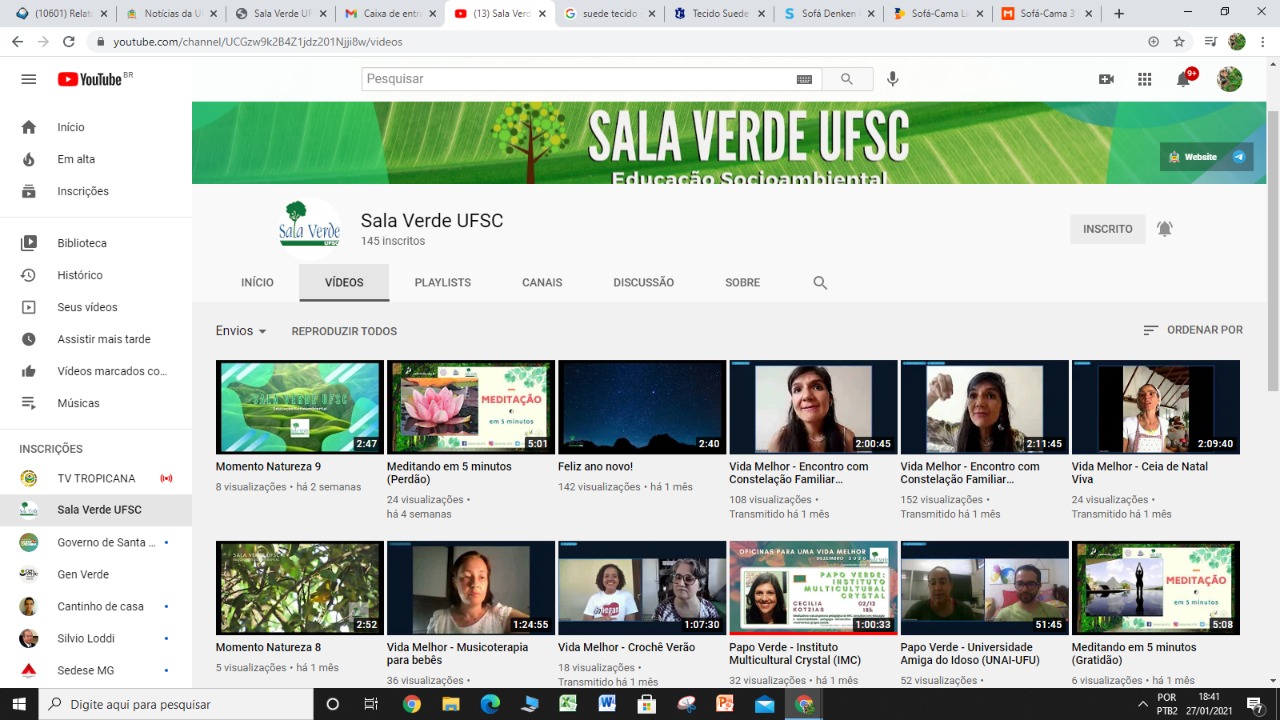Switch to the Caixa de entrada Gmail browser tab
The height and width of the screenshot is (720, 1280).
(x=390, y=14)
